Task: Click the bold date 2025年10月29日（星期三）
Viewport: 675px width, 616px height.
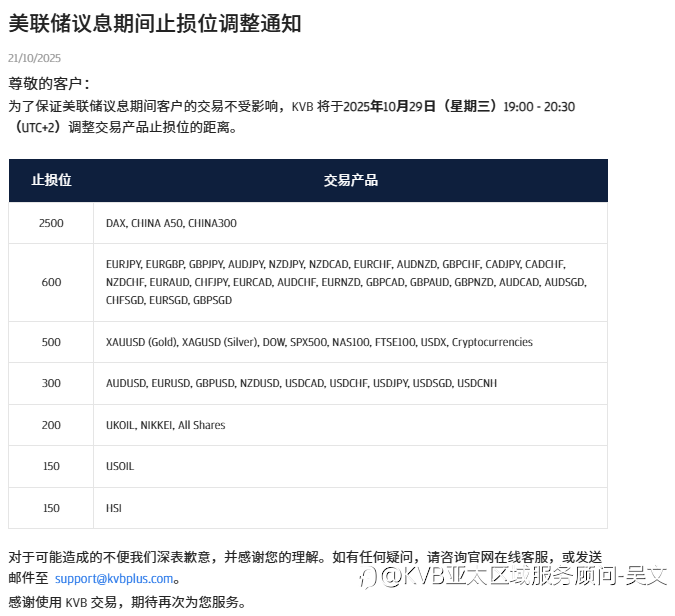Action: click(423, 106)
